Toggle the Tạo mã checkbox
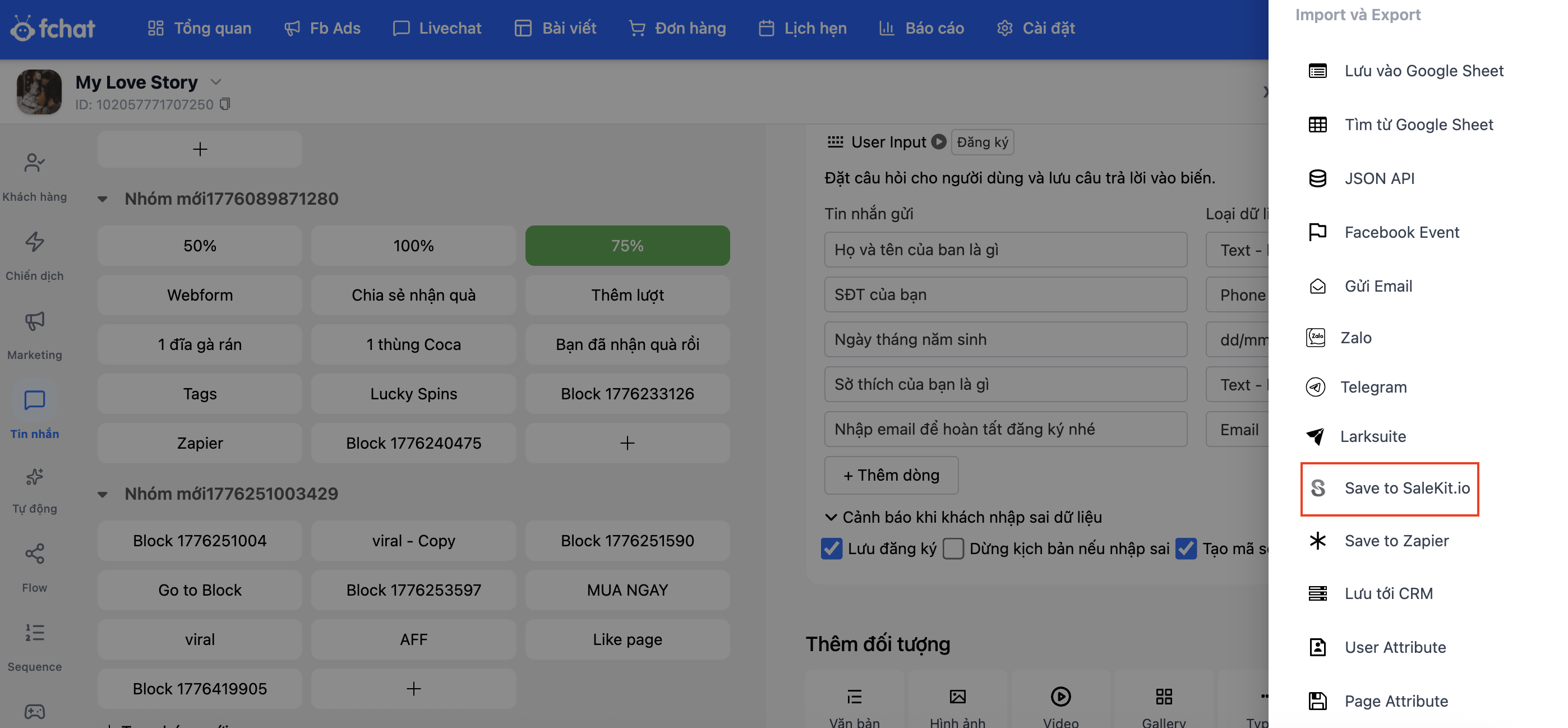The image size is (1568, 728). (x=1186, y=549)
